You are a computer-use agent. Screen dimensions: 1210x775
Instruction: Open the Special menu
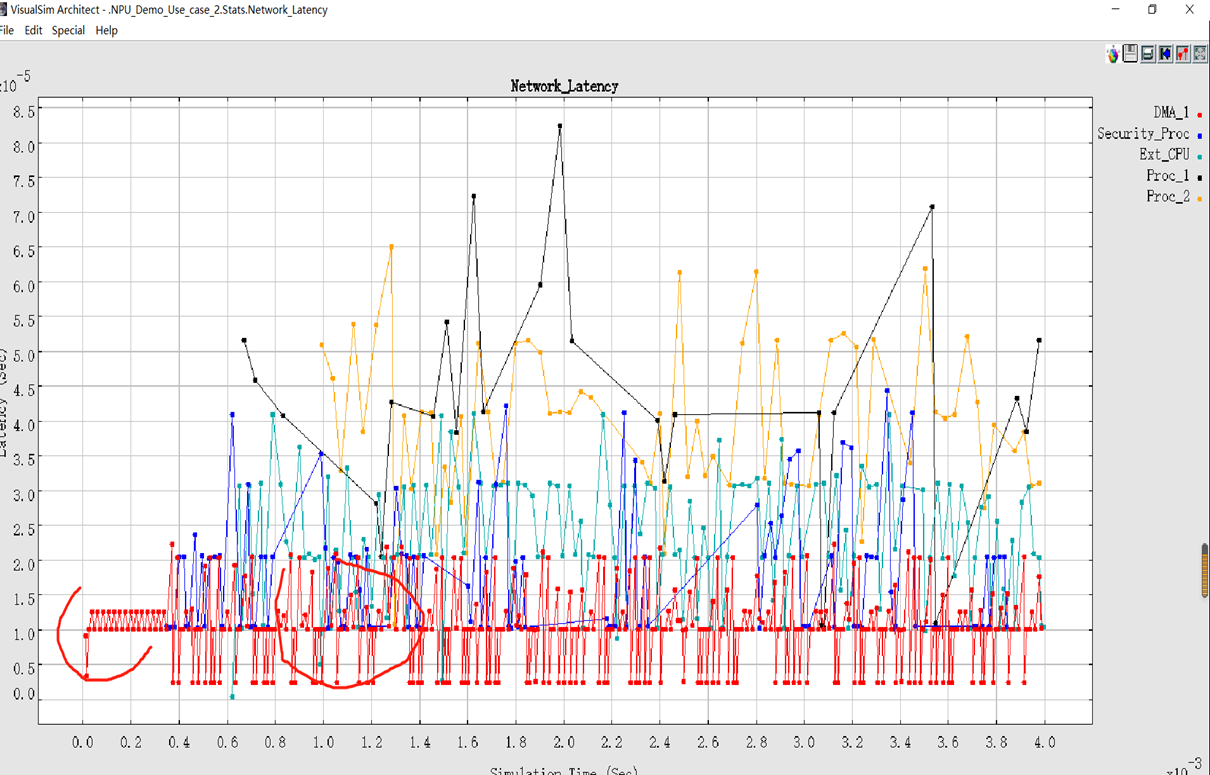coord(68,30)
